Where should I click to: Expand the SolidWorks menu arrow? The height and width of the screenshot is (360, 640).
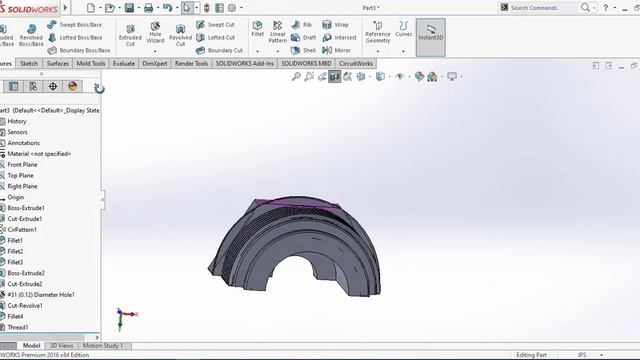click(65, 8)
